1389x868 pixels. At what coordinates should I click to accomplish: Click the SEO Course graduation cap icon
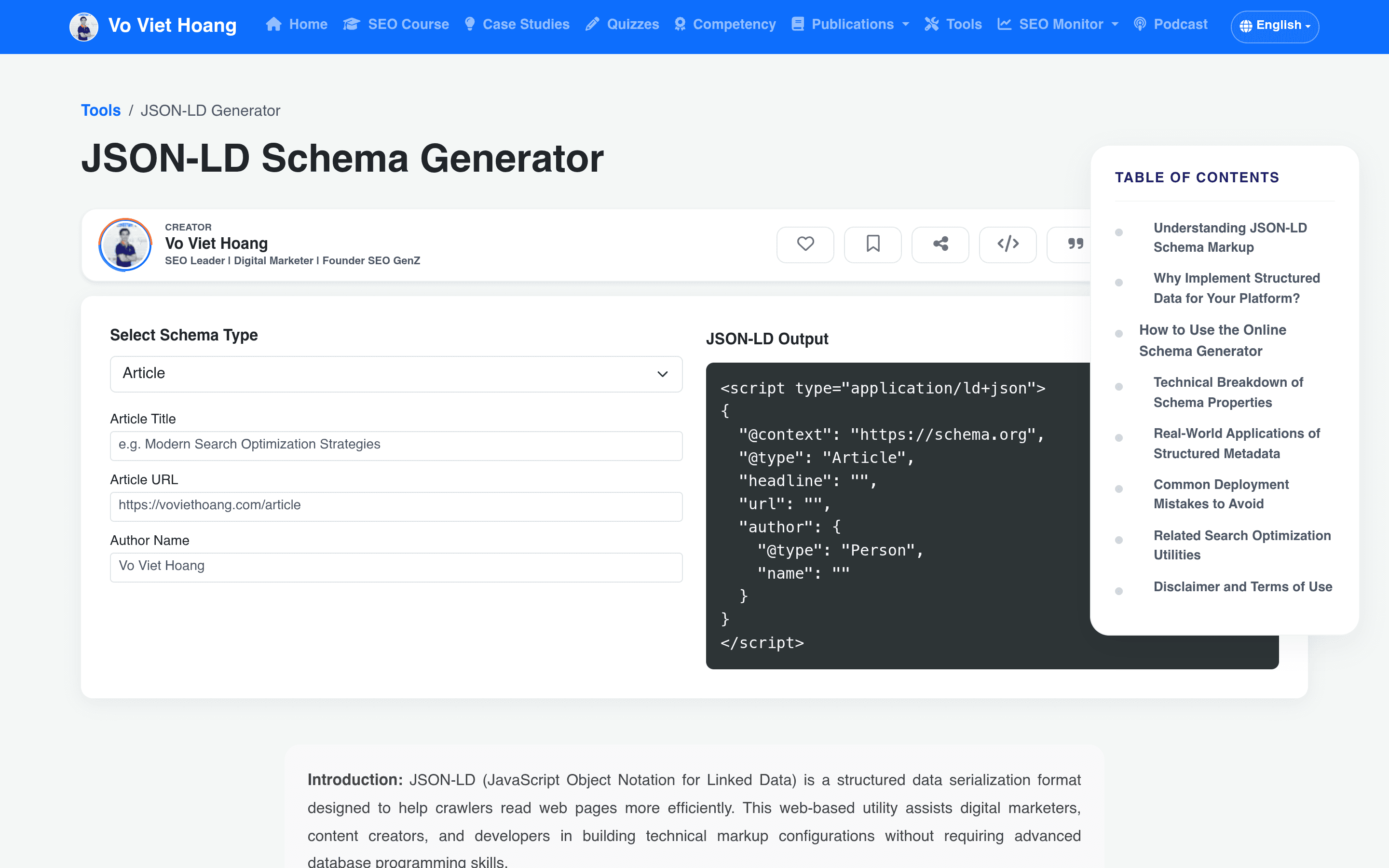click(351, 24)
